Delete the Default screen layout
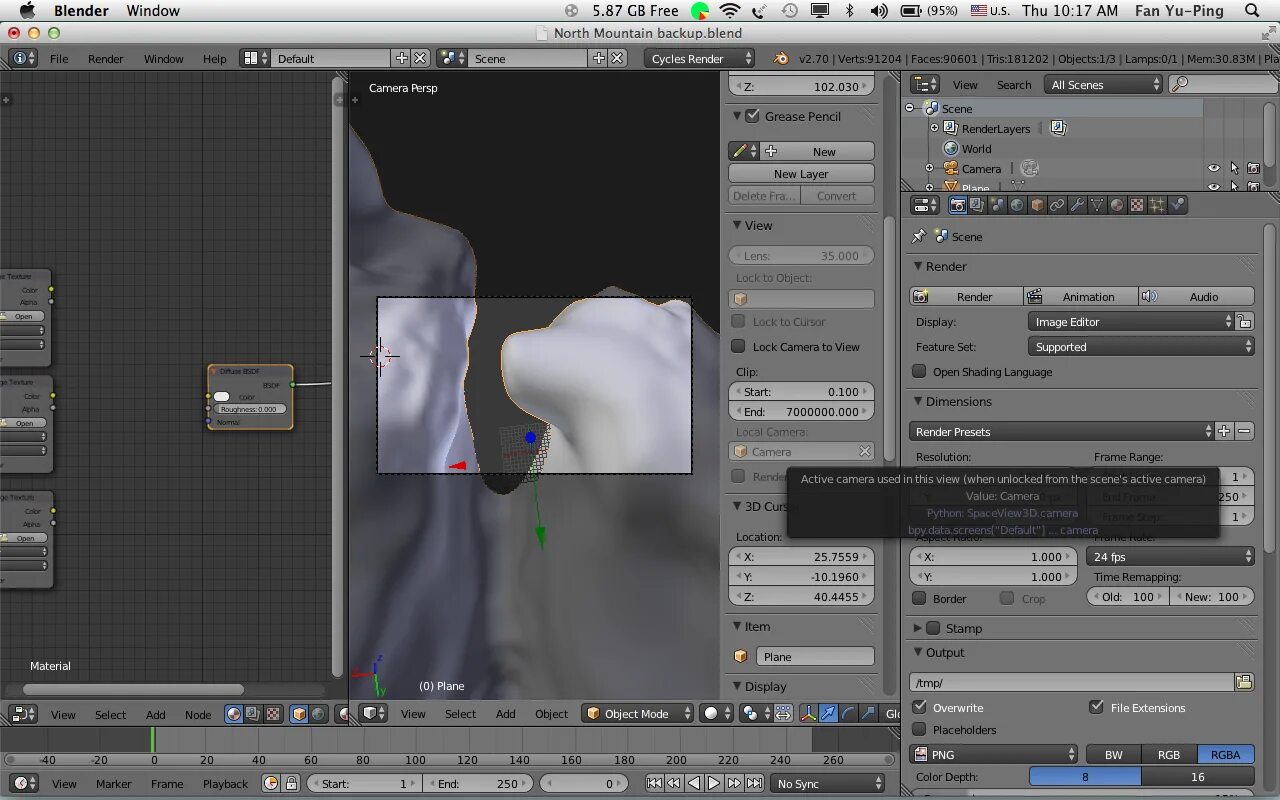The width and height of the screenshot is (1280, 800). [420, 58]
